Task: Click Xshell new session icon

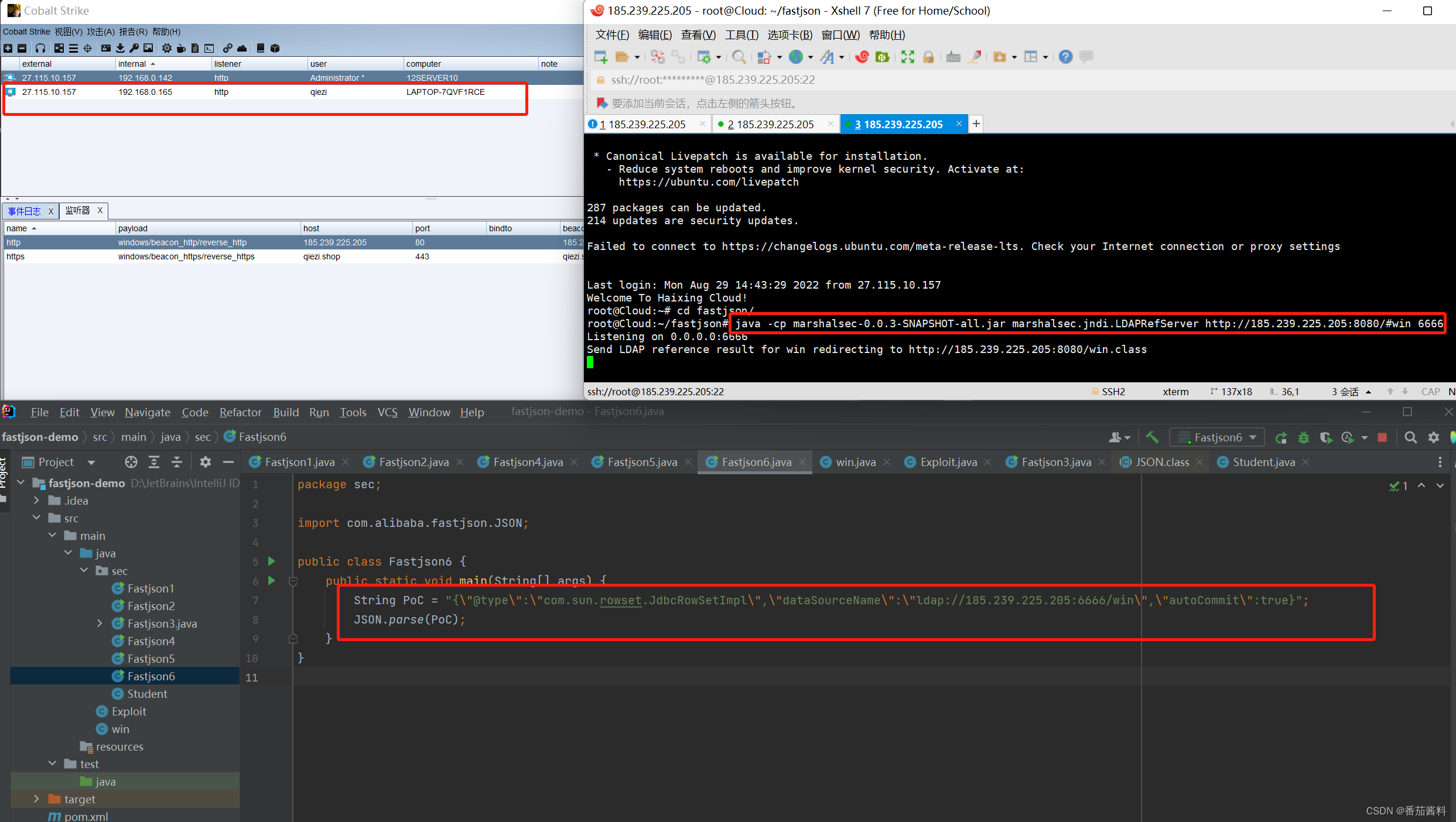Action: [600, 57]
